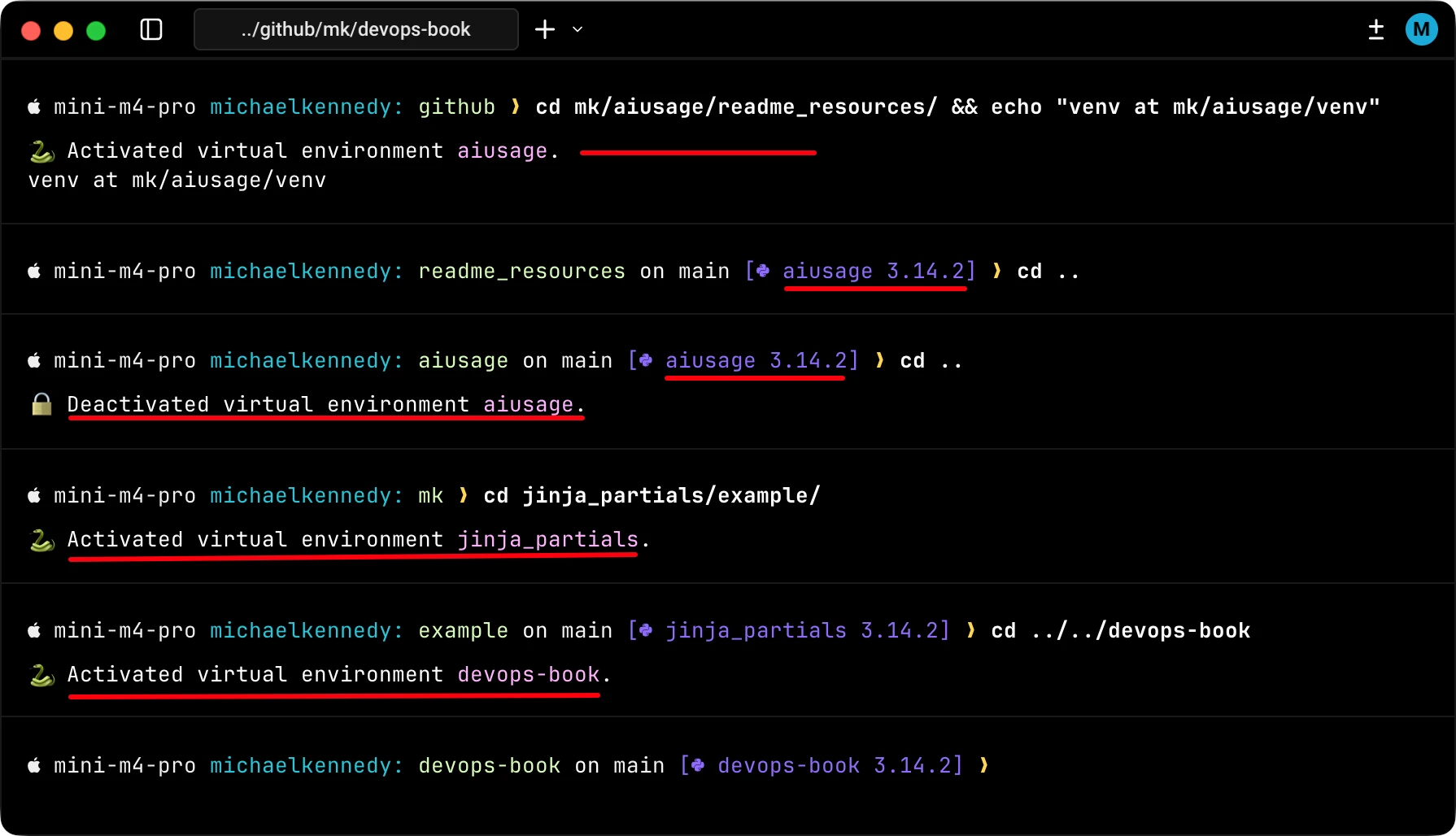1456x836 pixels.
Task: Expand the new tab options chevron
Action: pyautogui.click(x=578, y=30)
